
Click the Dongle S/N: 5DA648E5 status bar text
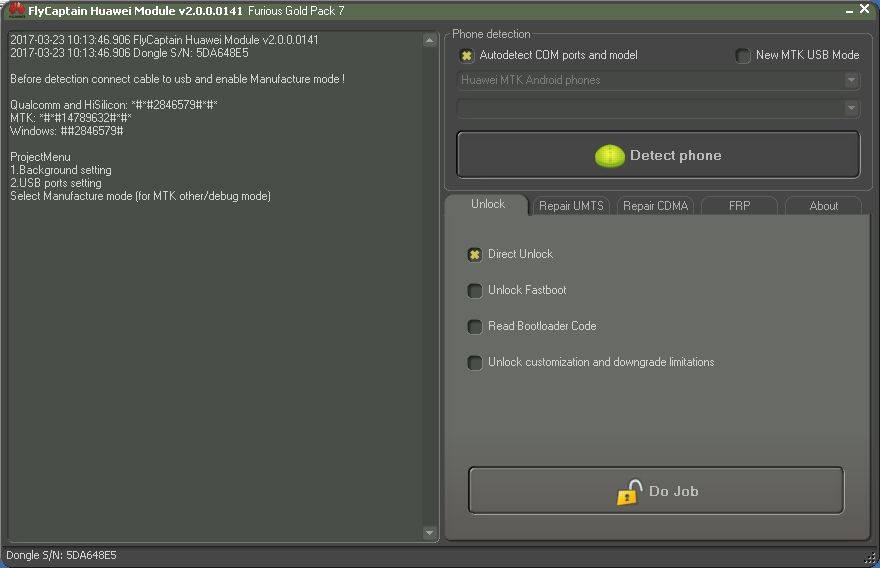[x=61, y=555]
